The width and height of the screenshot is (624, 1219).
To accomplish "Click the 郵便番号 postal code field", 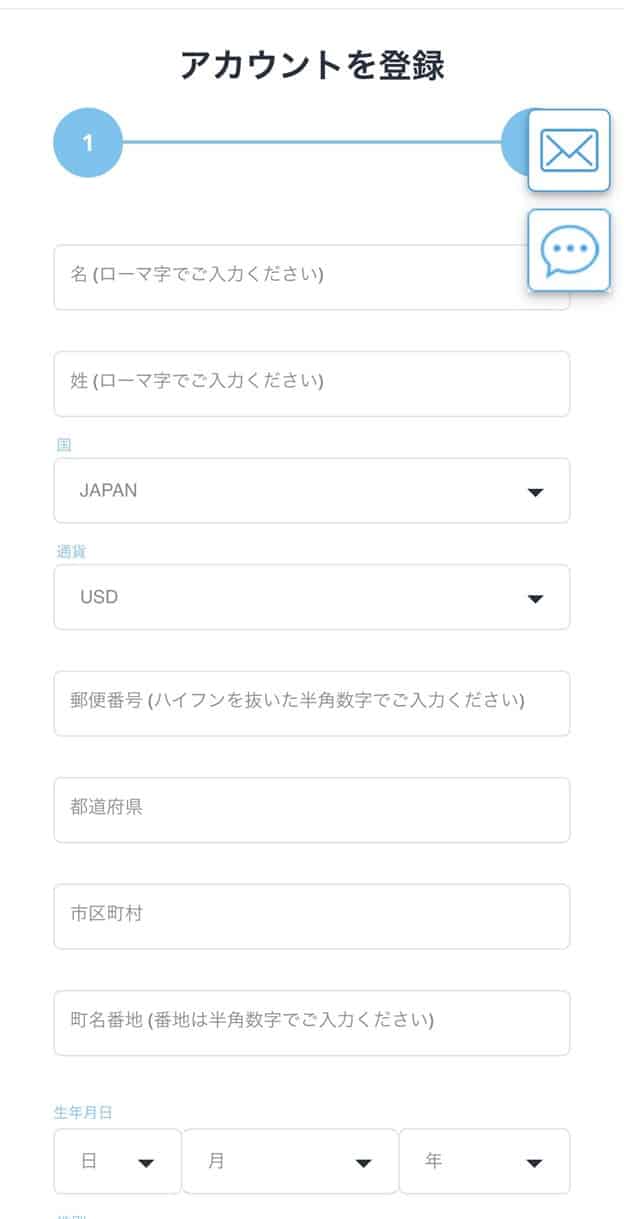I will 311,703.
